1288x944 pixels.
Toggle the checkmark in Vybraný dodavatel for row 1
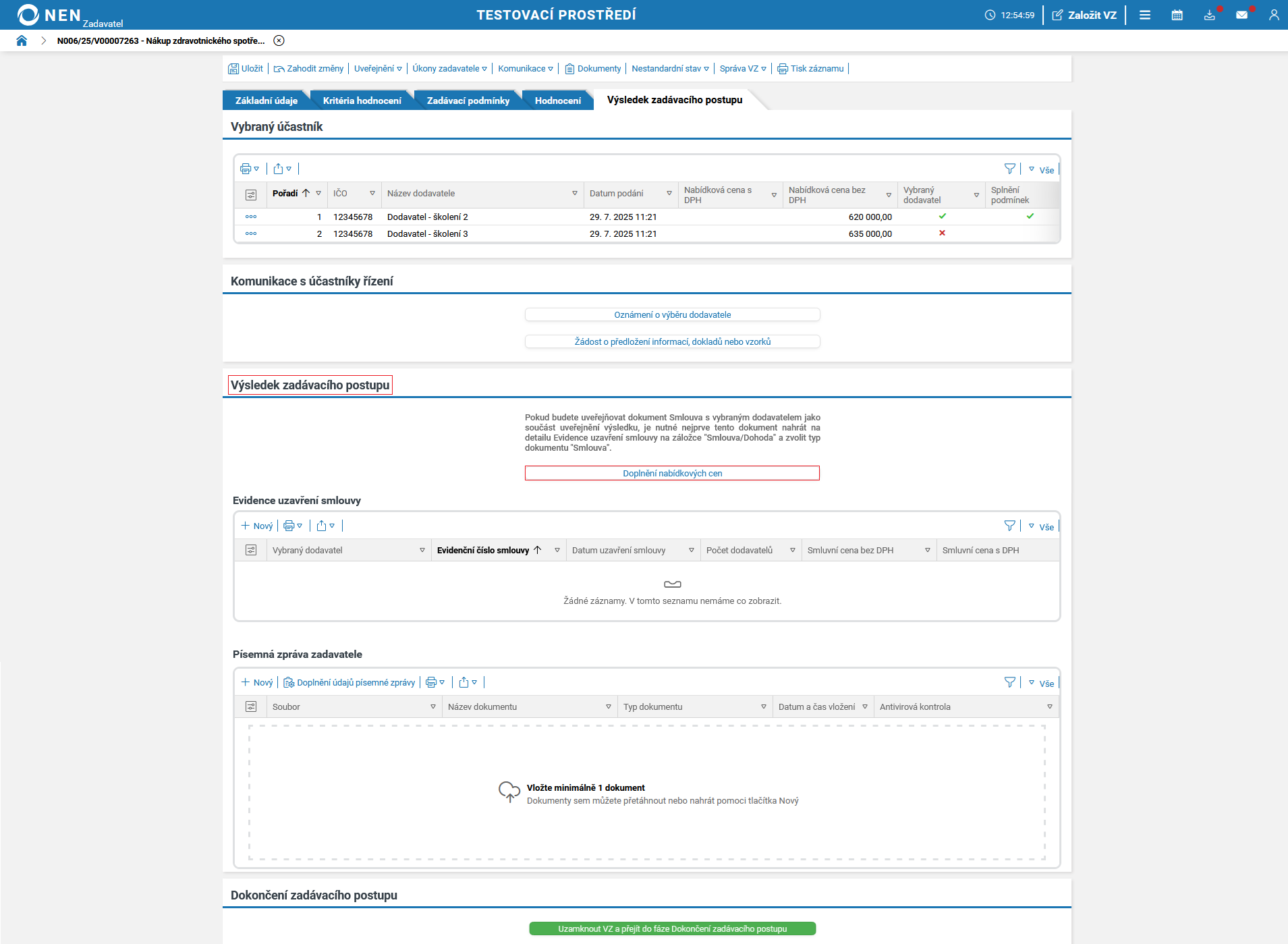tap(943, 216)
